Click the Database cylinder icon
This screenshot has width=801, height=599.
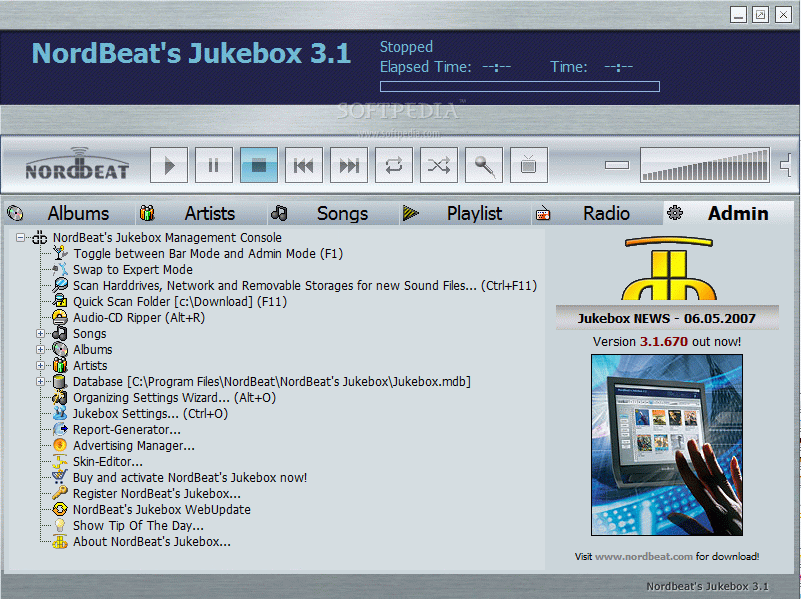click(60, 381)
